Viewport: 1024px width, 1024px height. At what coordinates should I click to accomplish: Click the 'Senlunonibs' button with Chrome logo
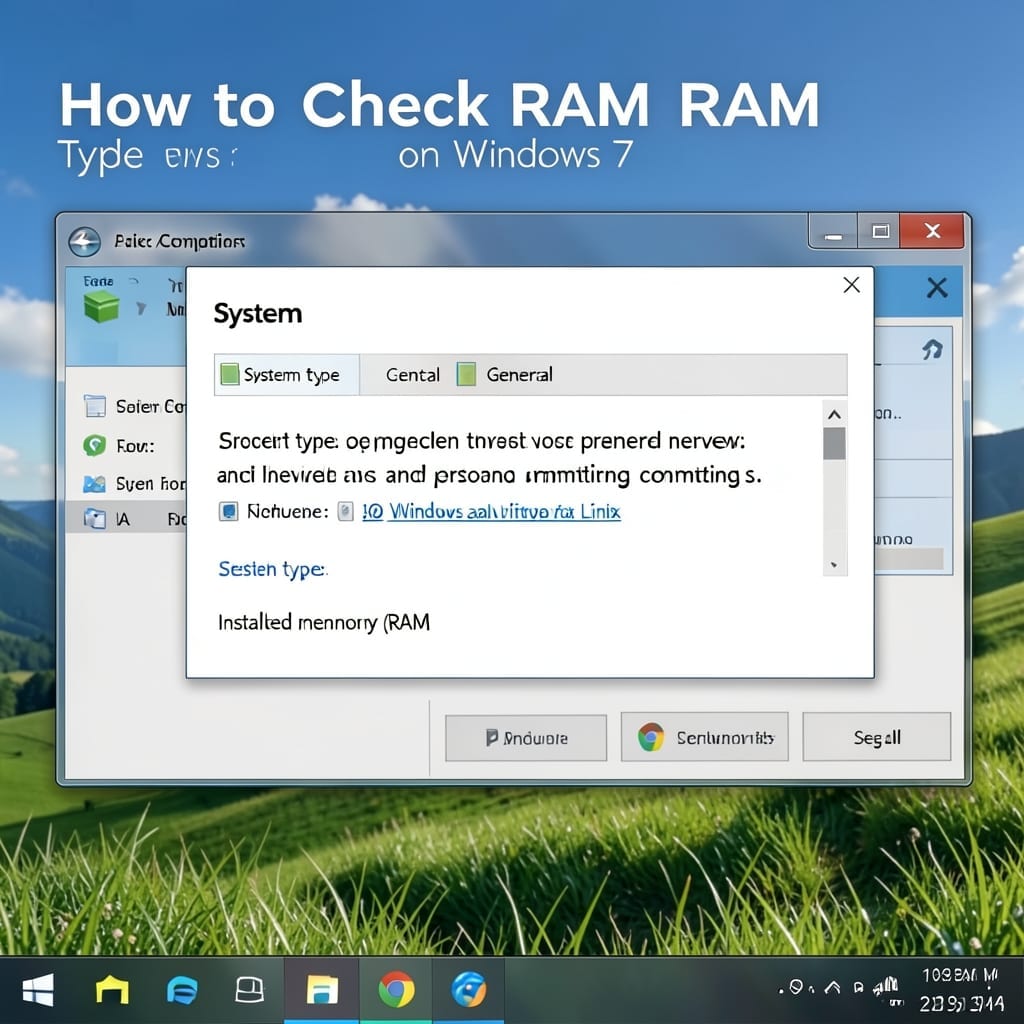(705, 737)
